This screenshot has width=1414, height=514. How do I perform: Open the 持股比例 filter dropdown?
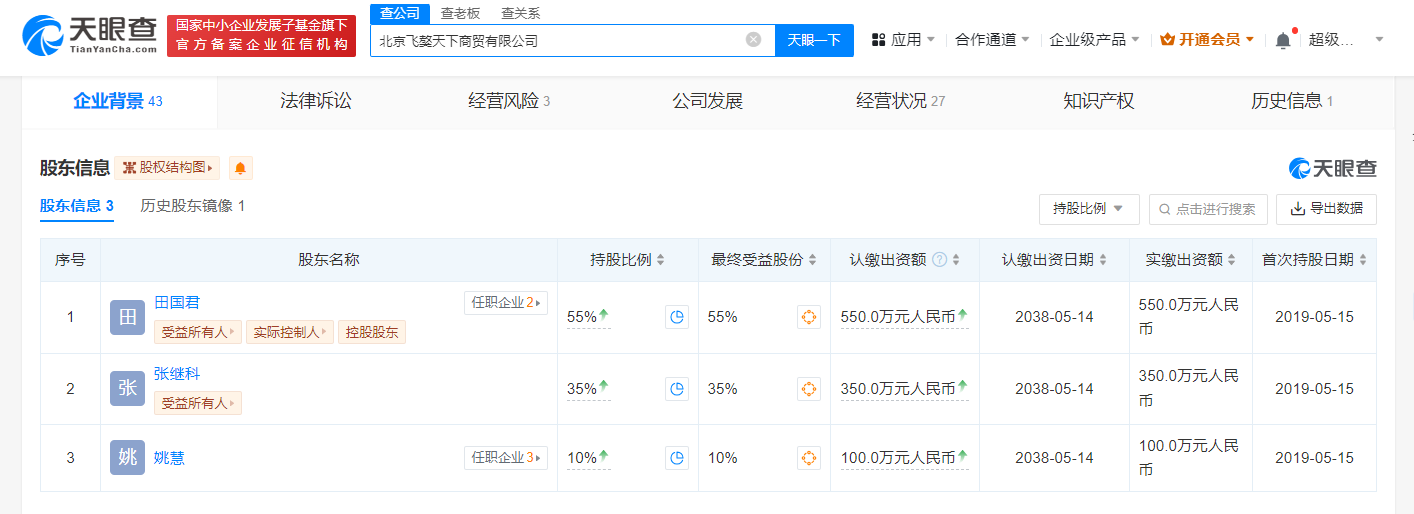coord(1088,209)
